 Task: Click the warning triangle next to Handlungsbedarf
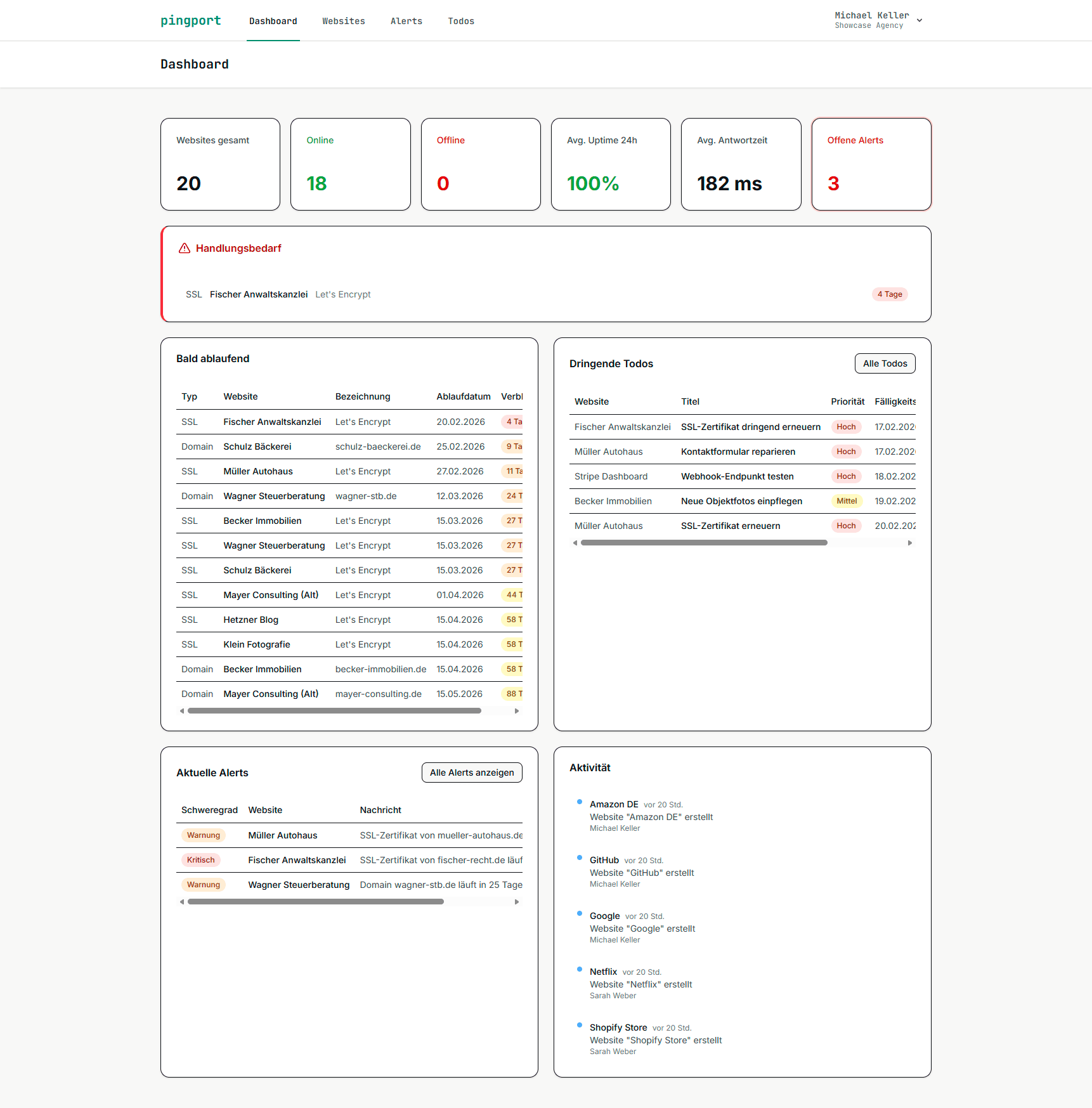pyautogui.click(x=184, y=248)
